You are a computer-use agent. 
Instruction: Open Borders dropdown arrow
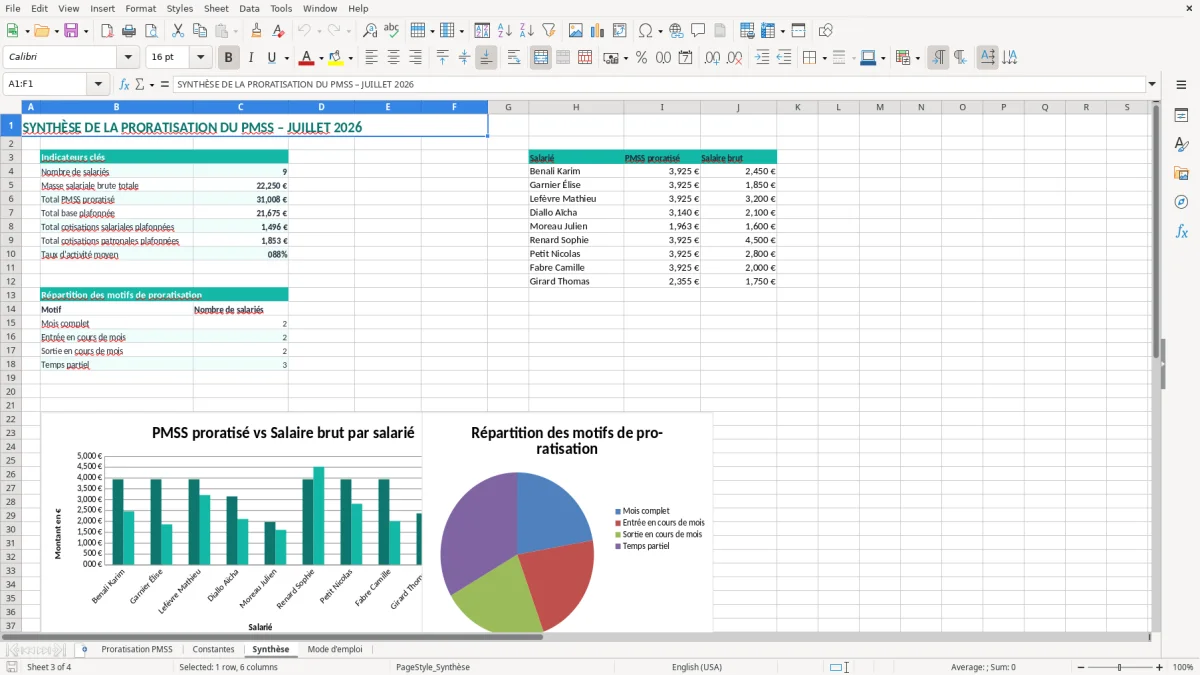click(824, 58)
